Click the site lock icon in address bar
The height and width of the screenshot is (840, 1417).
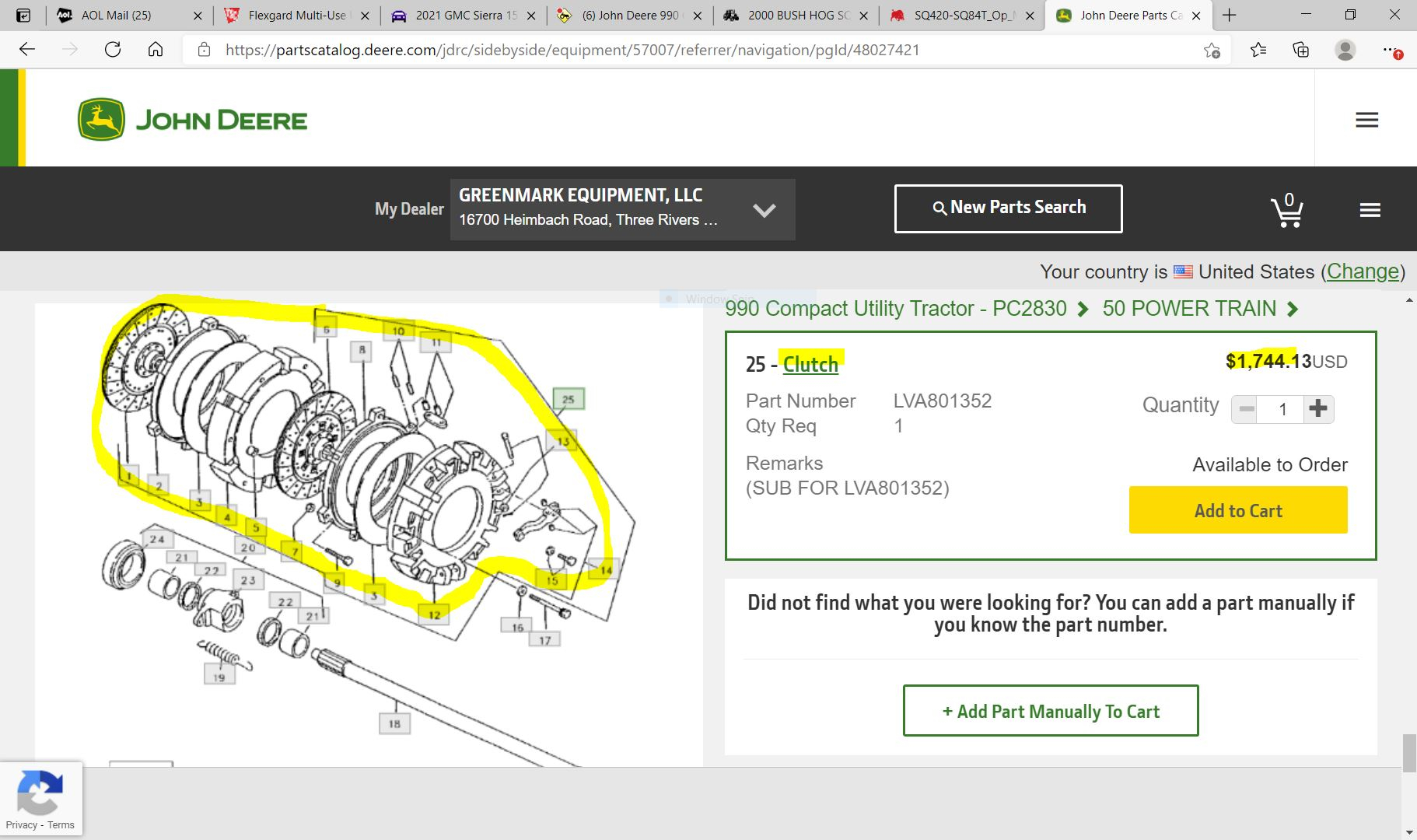204,50
